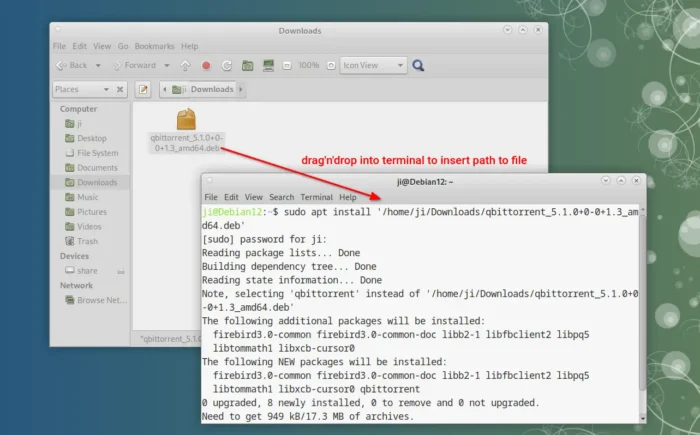Eject the share device
This screenshot has height=435, width=700.
pos(121,271)
